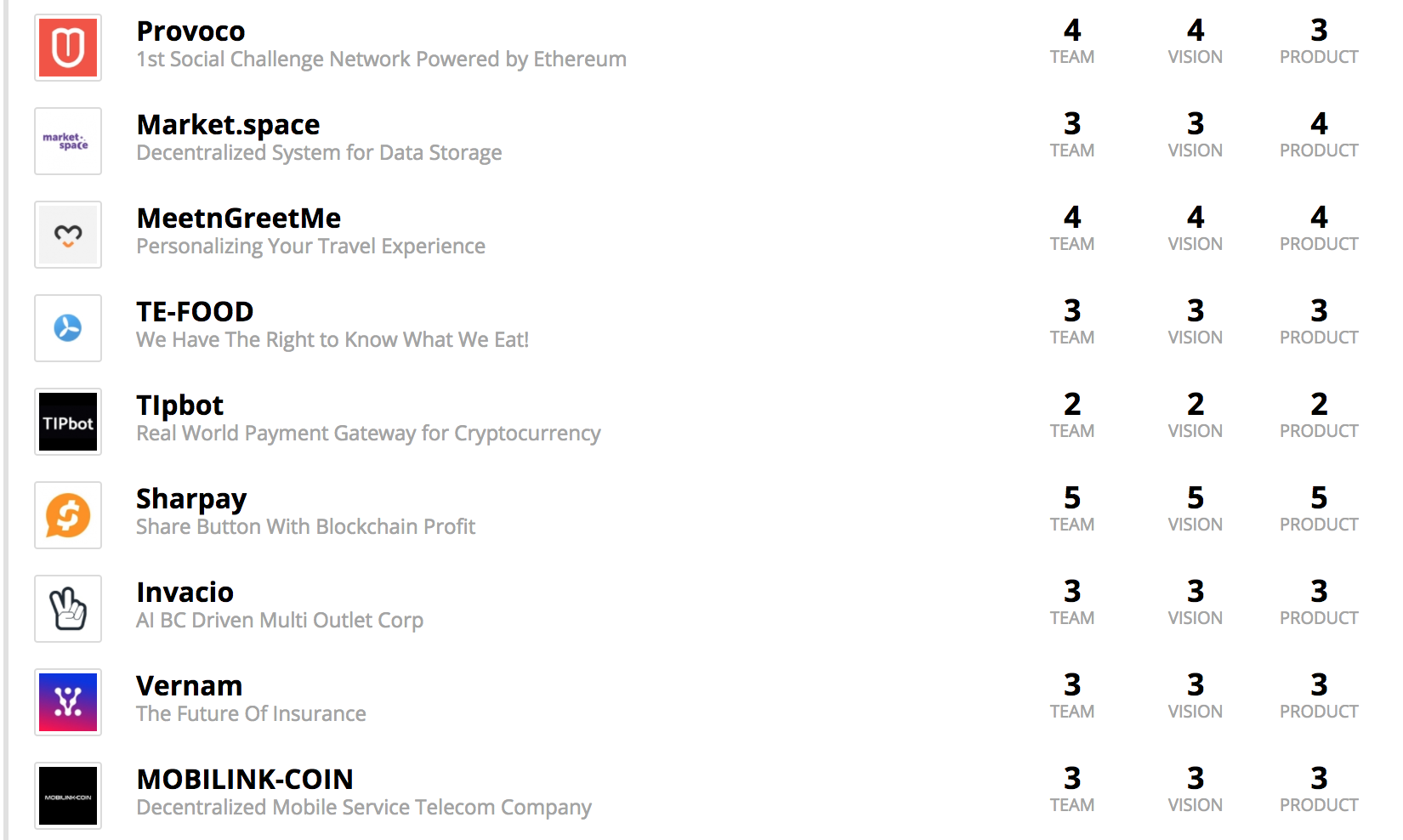Open the Market.space logo thumbnail
The width and height of the screenshot is (1403, 840).
(68, 141)
